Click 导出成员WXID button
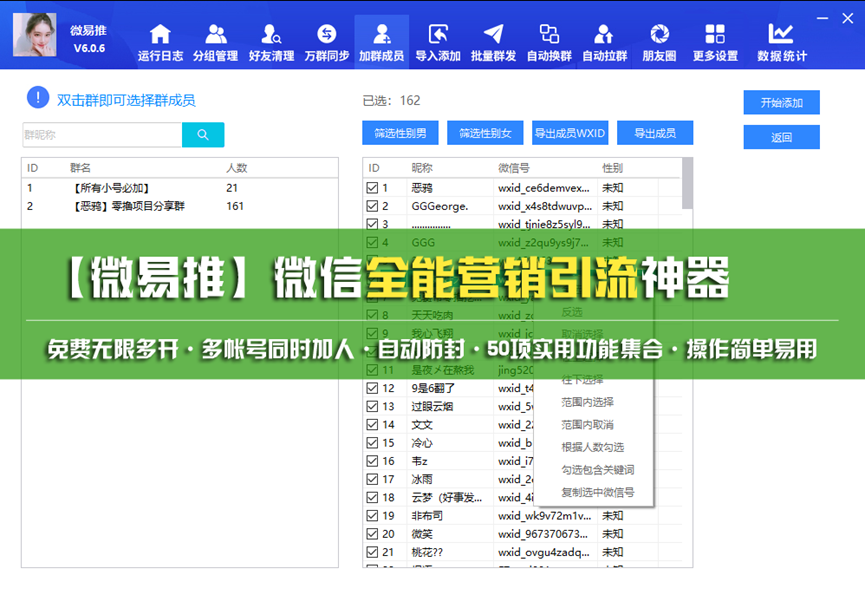Image resolution: width=865 pixels, height=608 pixels. point(570,133)
